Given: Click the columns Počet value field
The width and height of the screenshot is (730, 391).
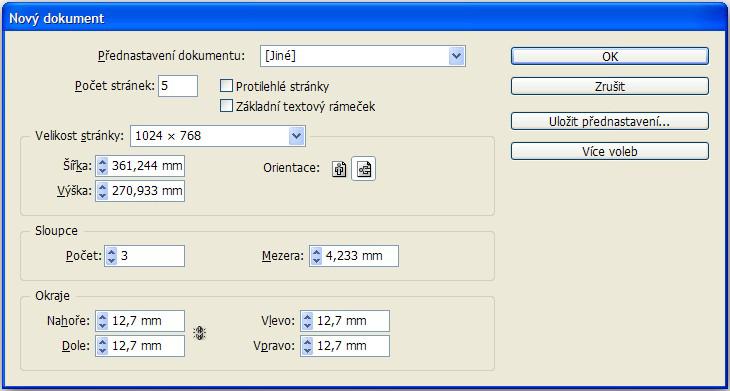Looking at the screenshot, I should [151, 256].
